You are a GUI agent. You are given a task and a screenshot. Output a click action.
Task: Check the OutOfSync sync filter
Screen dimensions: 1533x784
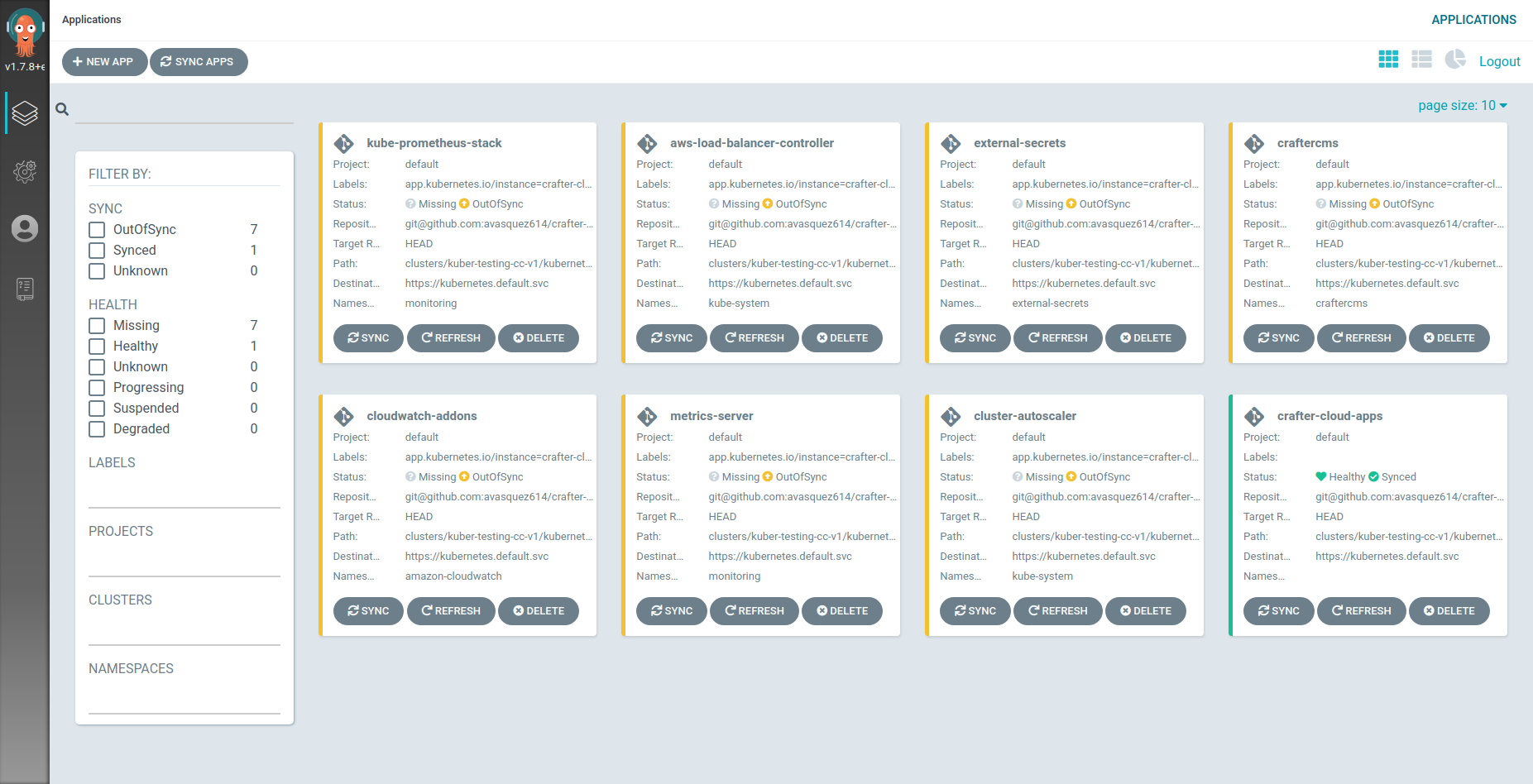97,230
